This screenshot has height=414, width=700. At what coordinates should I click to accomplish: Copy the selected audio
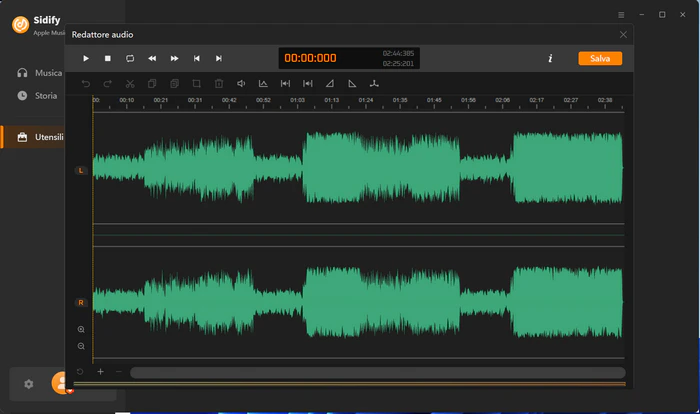coord(152,84)
